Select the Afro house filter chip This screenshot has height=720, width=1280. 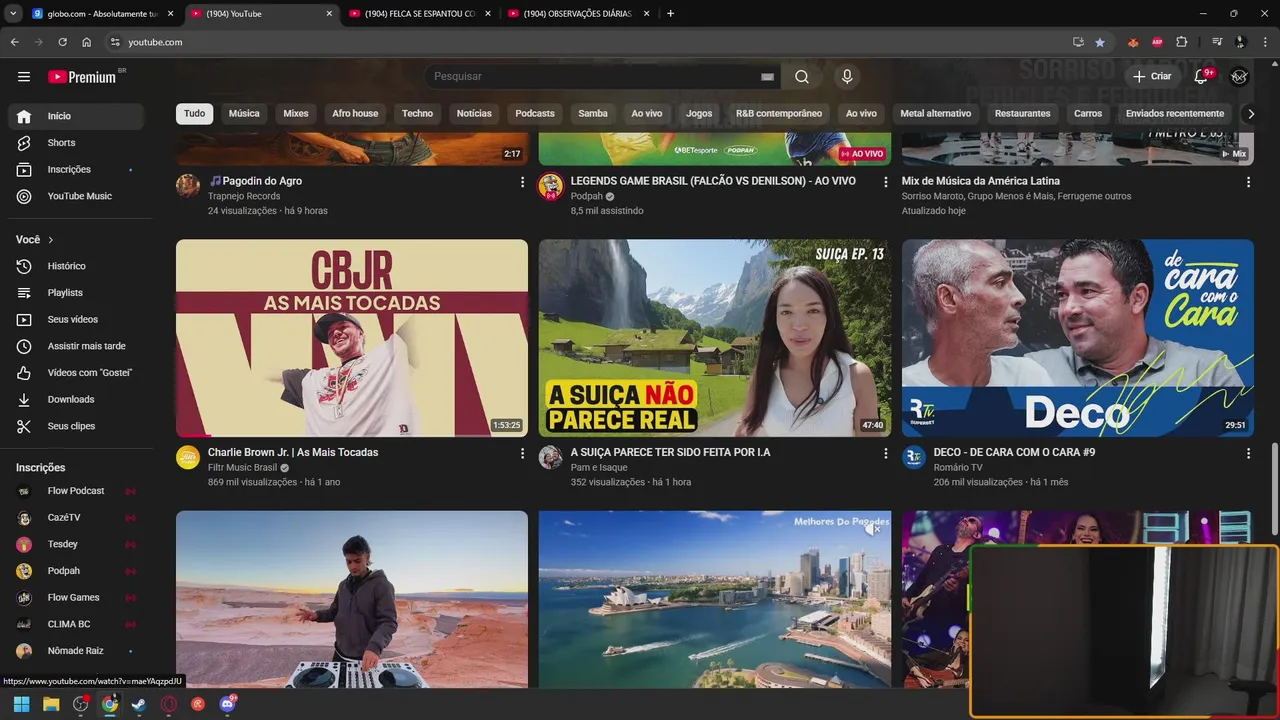tap(355, 114)
